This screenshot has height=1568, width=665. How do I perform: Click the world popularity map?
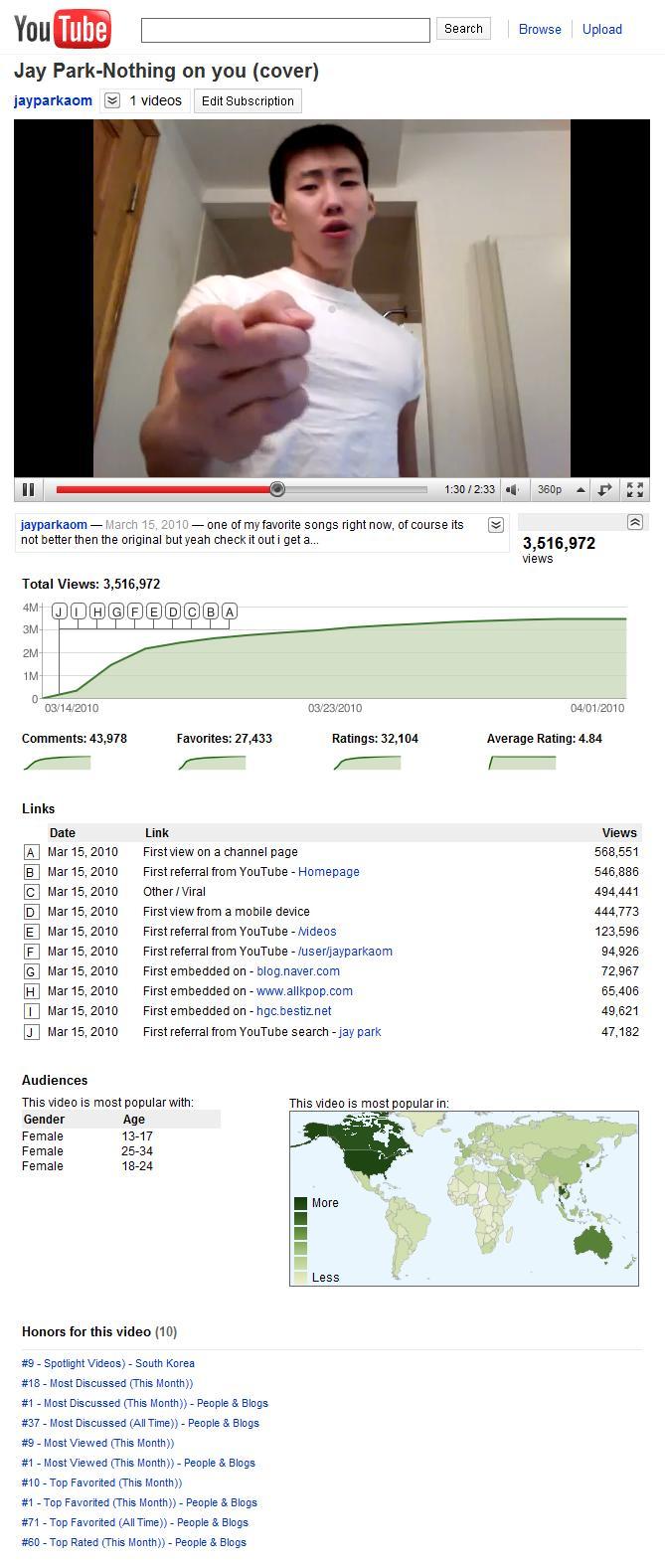point(464,1198)
